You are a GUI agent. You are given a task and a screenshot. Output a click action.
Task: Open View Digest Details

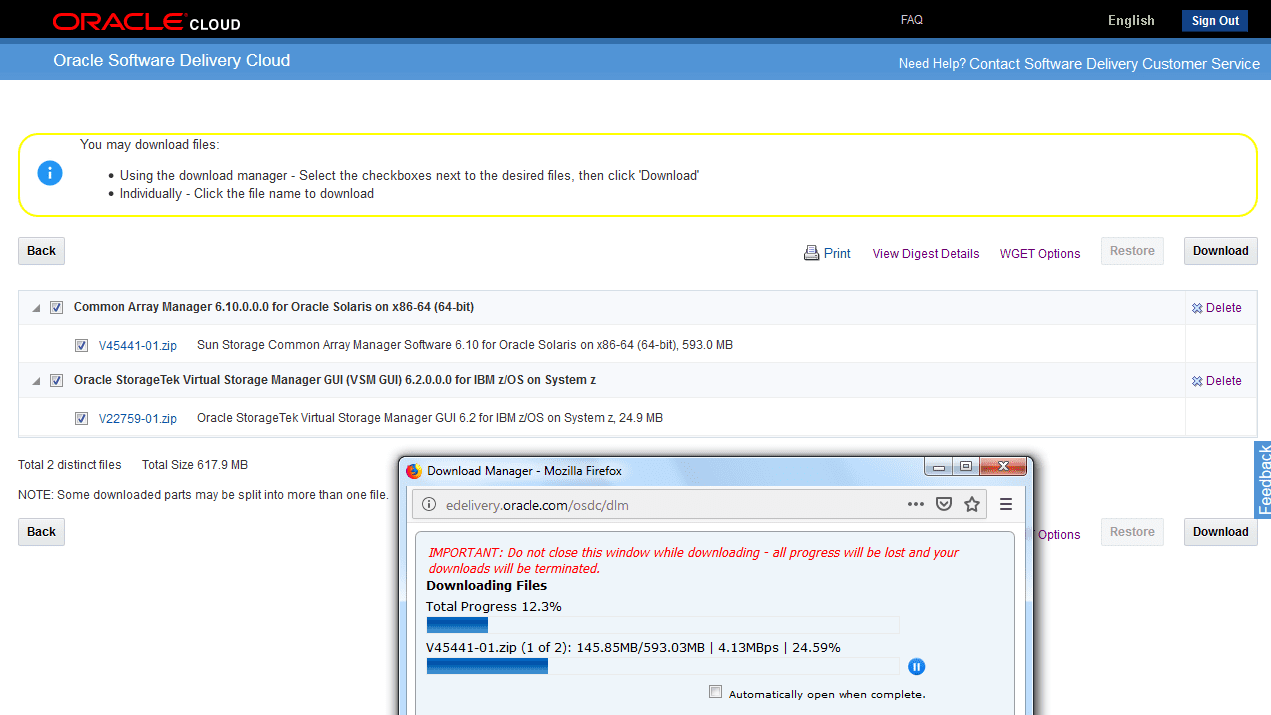point(926,254)
